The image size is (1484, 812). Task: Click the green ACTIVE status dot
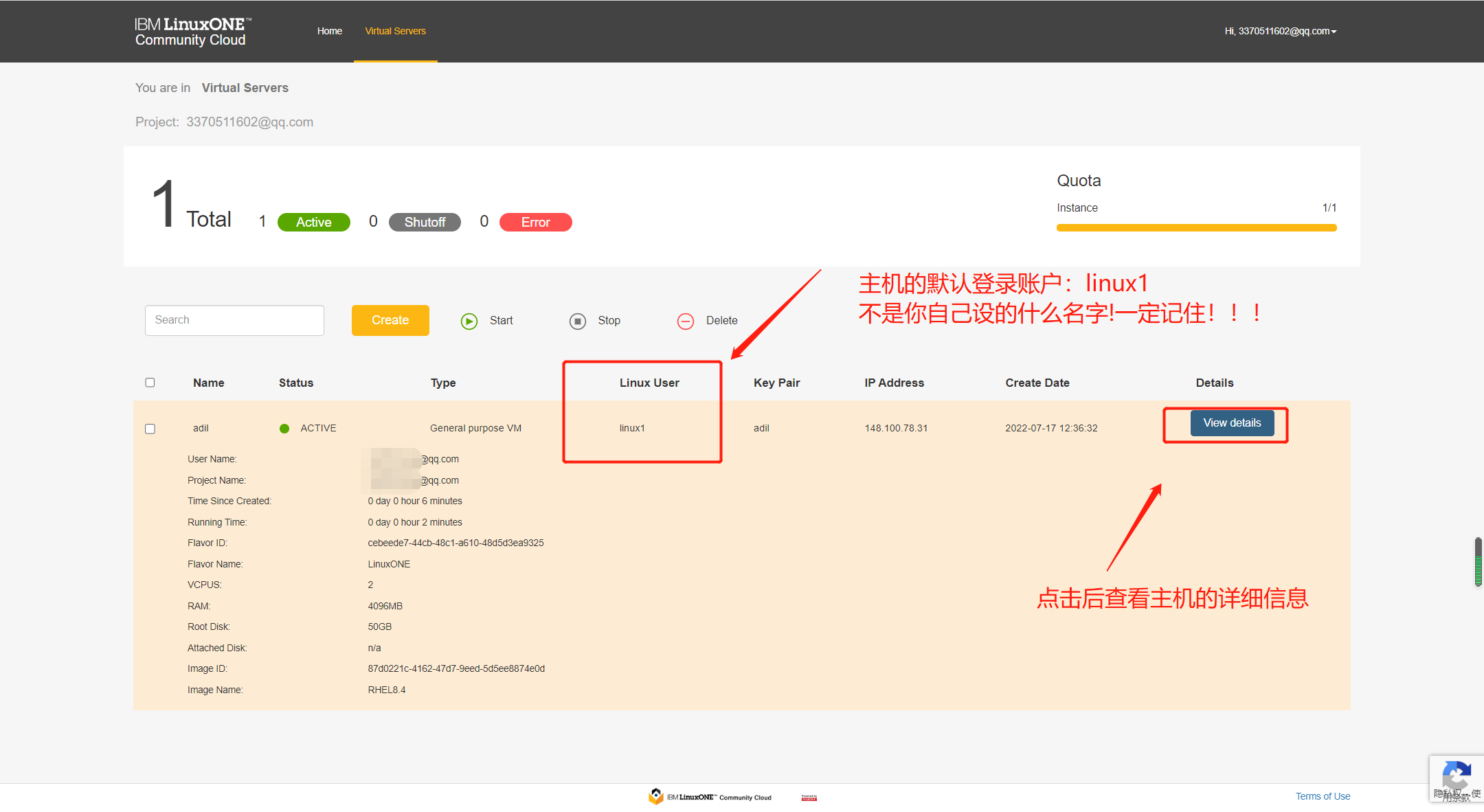click(284, 429)
